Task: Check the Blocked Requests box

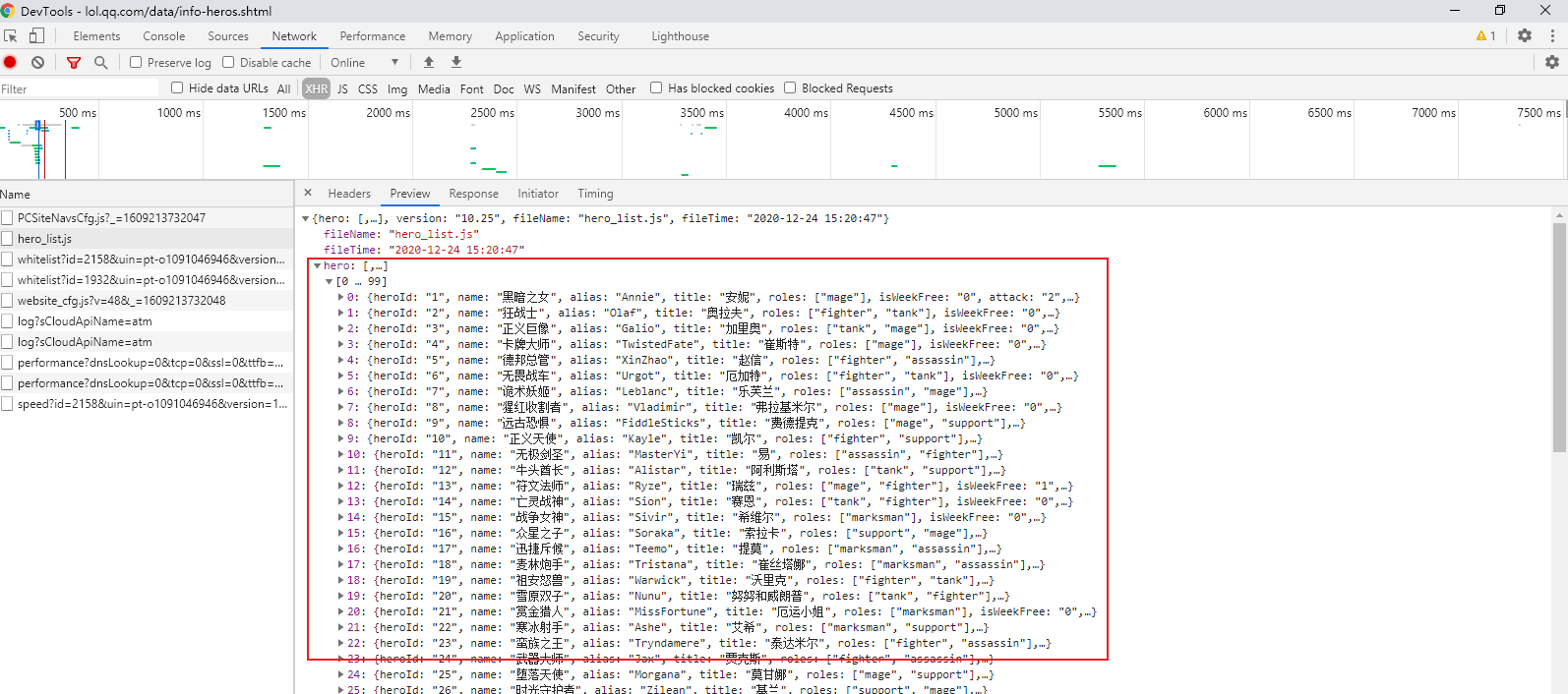Action: coord(790,87)
